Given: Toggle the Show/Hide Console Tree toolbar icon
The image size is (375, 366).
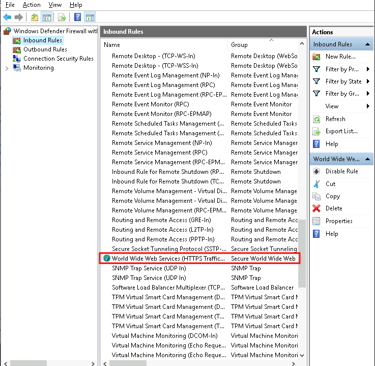Looking at the screenshot, I should pyautogui.click(x=47, y=17).
